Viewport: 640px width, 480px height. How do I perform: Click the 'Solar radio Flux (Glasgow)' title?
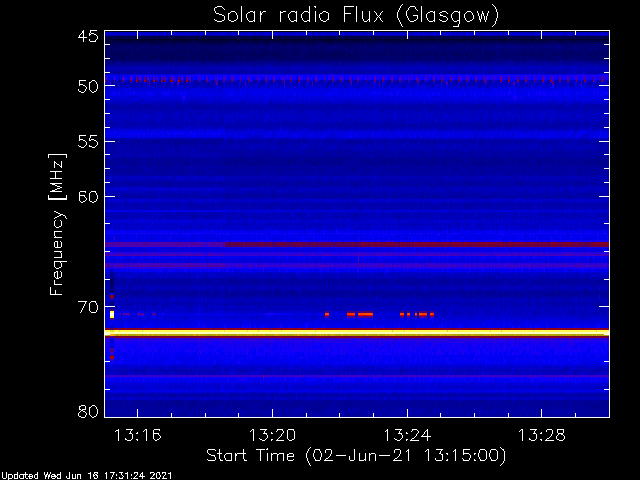tap(356, 15)
